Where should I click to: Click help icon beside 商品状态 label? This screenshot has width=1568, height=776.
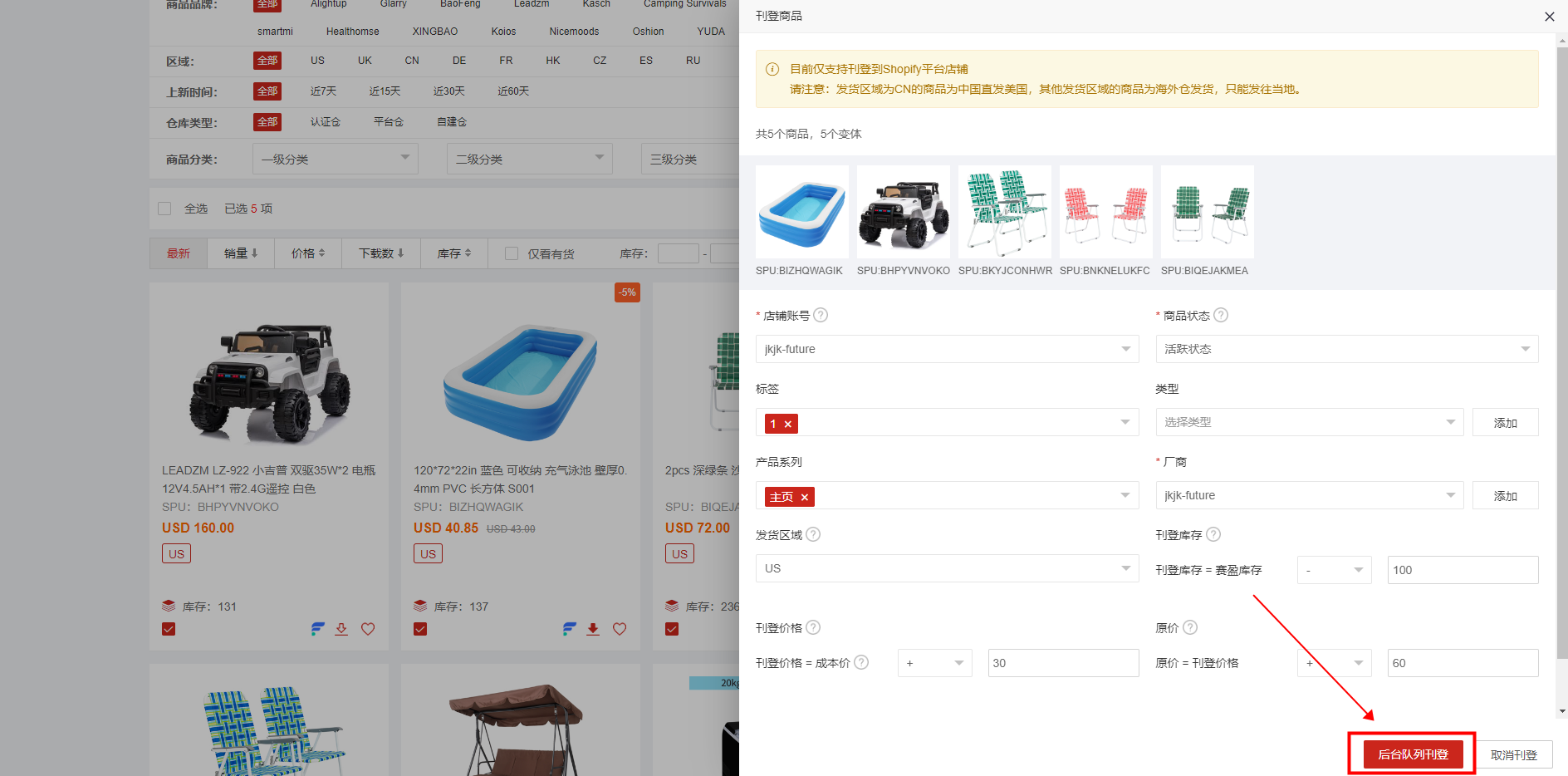tap(1220, 315)
